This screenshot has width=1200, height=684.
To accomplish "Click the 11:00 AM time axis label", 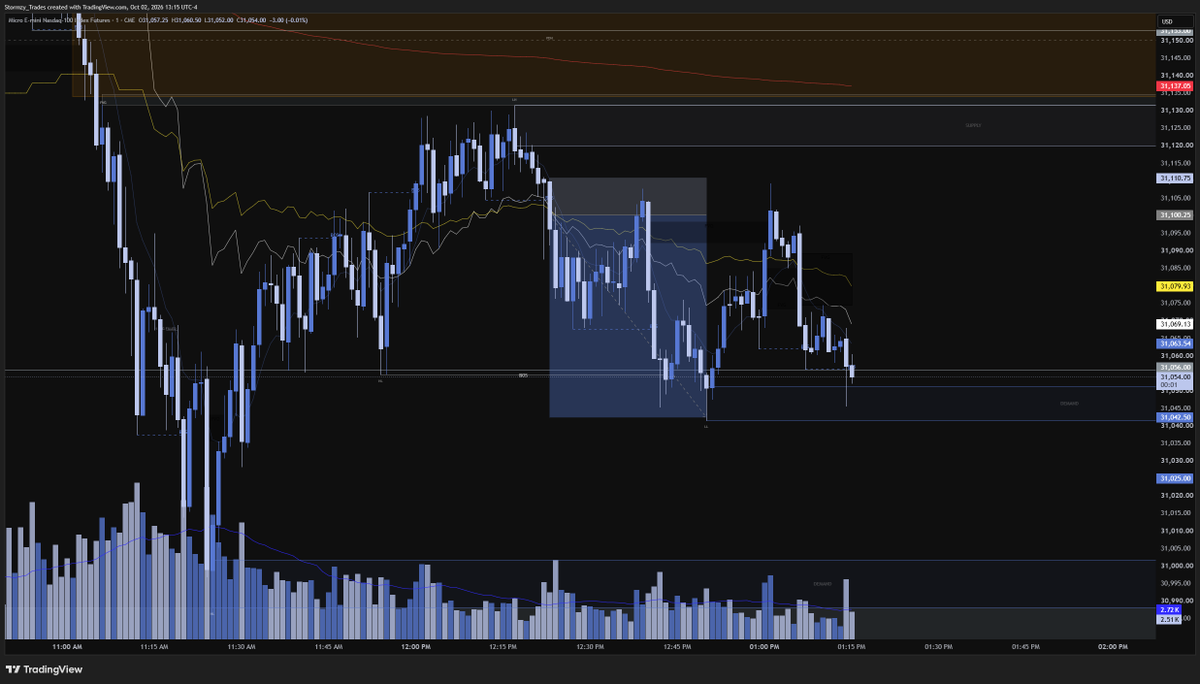I will pos(67,647).
